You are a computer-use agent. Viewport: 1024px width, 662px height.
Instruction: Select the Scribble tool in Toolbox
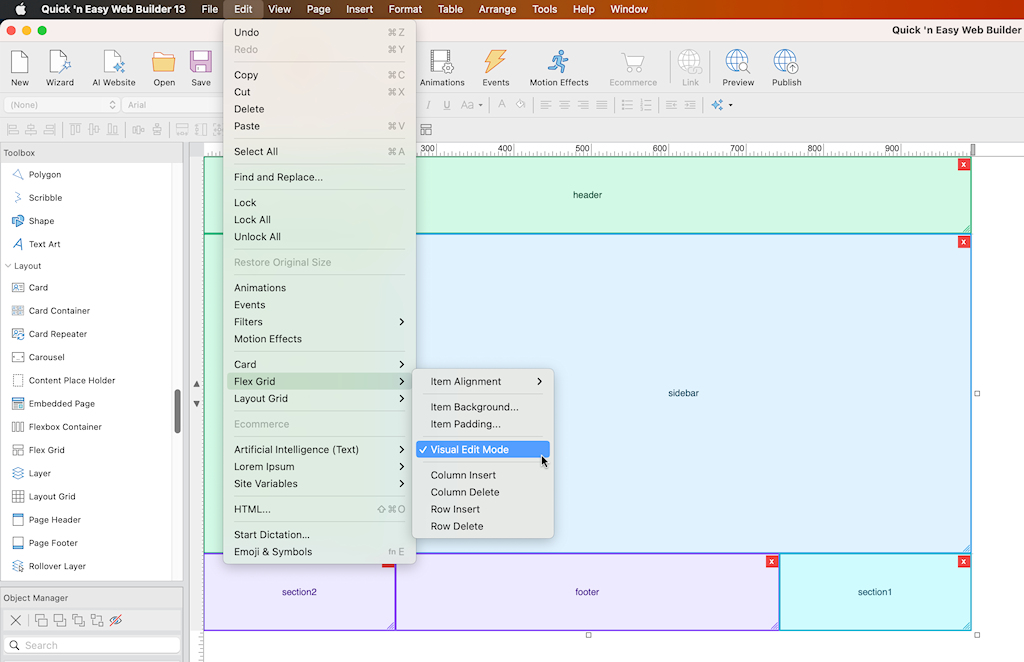[x=45, y=198]
